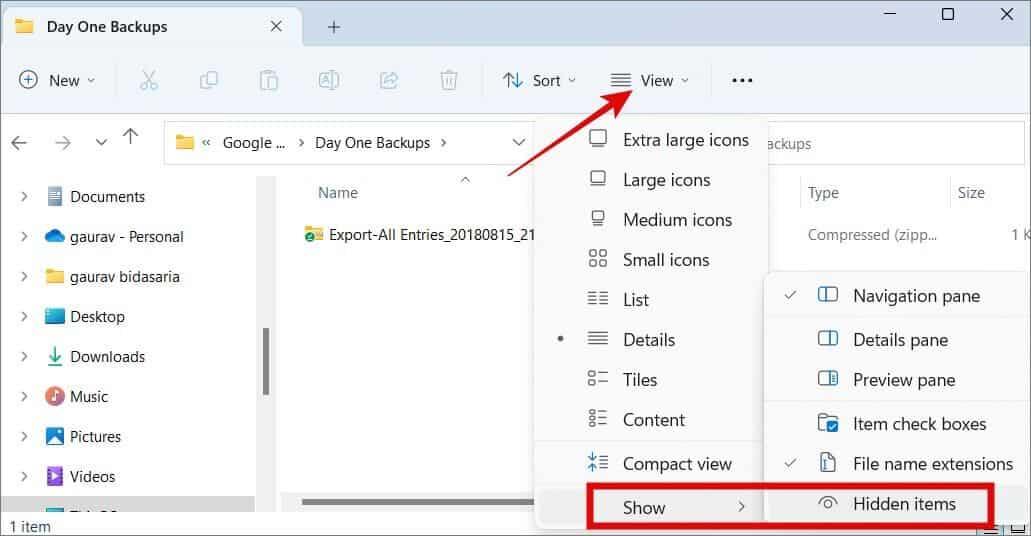
Task: Select Extra large icons view
Action: pyautogui.click(x=669, y=139)
